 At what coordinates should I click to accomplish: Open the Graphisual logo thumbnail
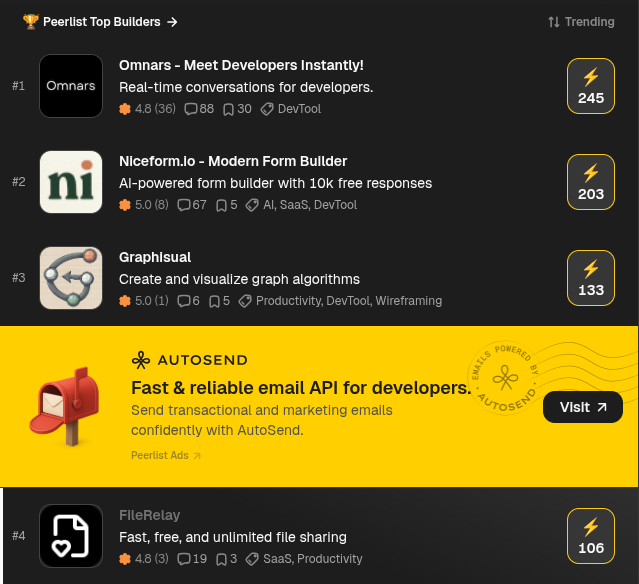(x=71, y=278)
